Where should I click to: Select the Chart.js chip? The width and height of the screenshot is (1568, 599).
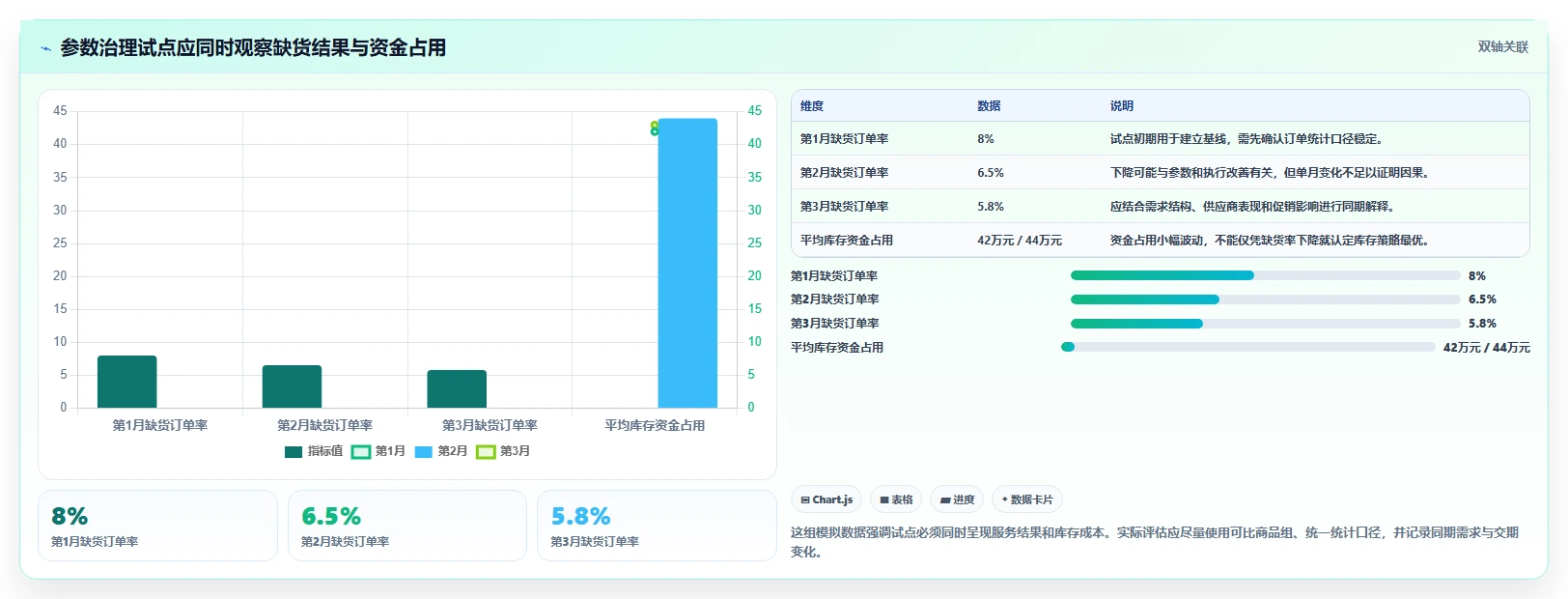click(x=826, y=499)
